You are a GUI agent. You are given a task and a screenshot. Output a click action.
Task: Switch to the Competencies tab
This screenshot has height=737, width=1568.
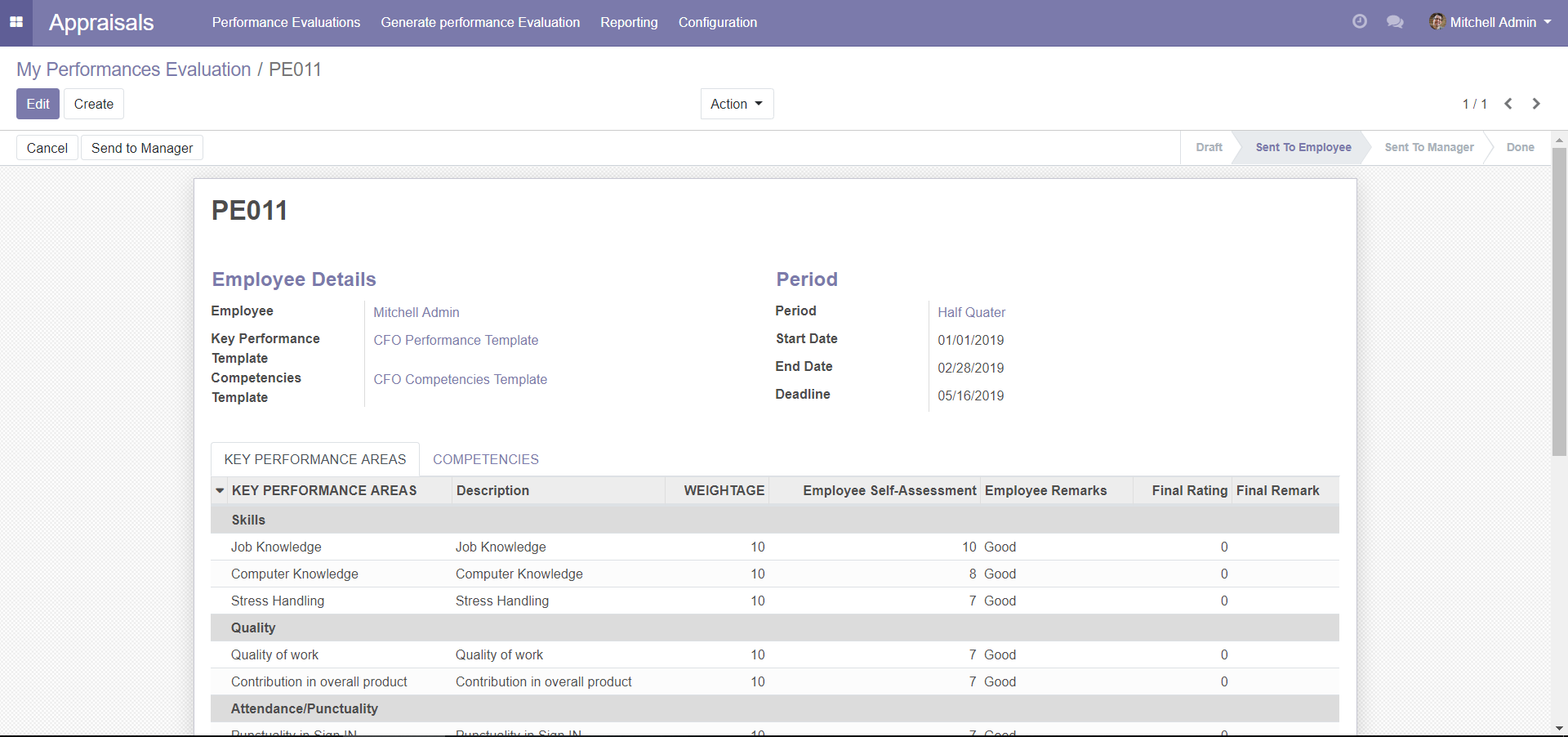click(x=485, y=459)
